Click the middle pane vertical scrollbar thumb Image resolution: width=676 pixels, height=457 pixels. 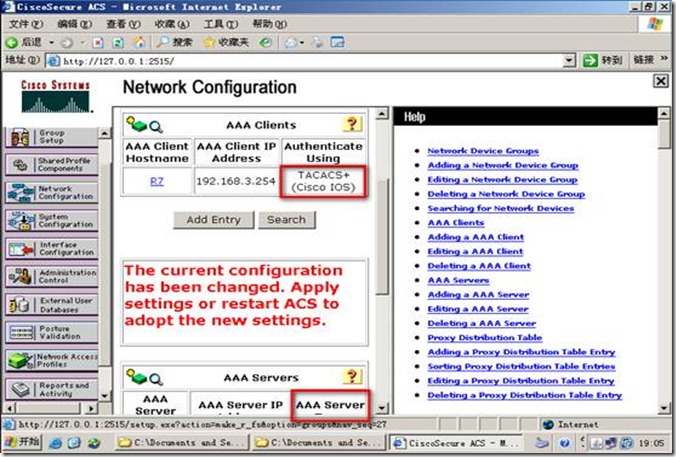pyautogui.click(x=382, y=236)
